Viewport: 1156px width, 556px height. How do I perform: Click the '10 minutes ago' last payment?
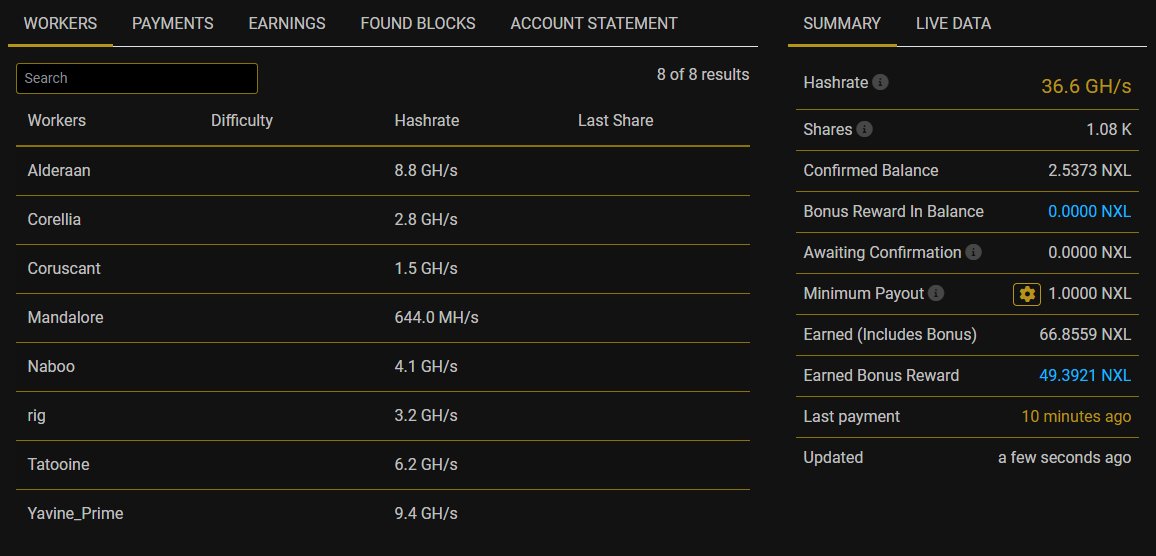[1076, 417]
